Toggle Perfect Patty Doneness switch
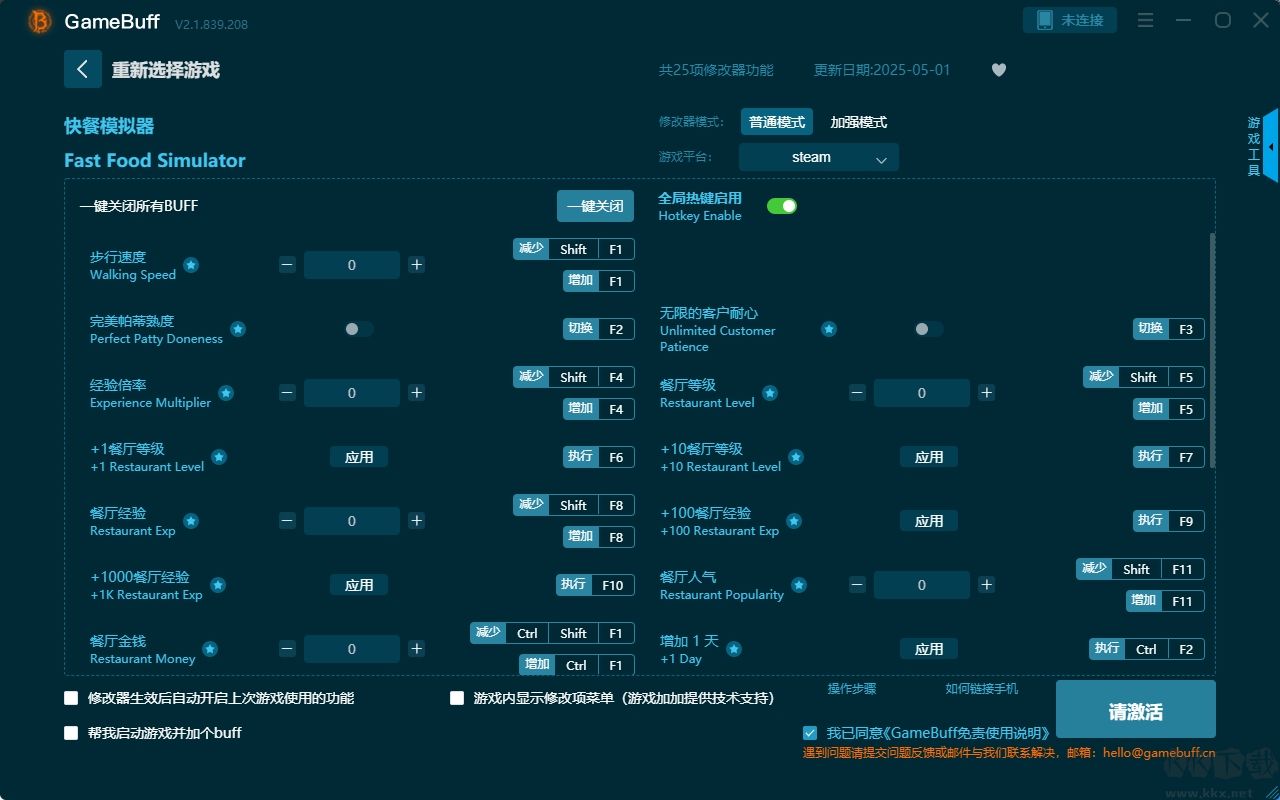 tap(359, 329)
